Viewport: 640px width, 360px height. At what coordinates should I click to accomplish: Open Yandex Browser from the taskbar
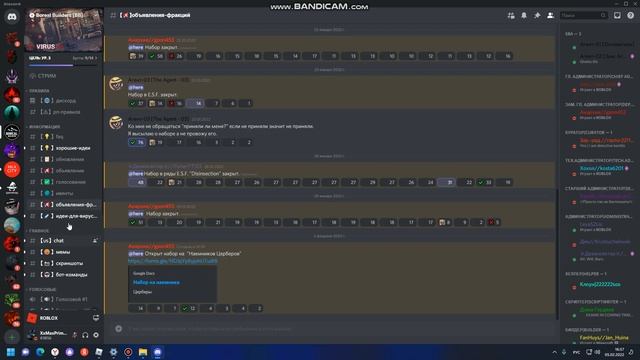[55, 352]
